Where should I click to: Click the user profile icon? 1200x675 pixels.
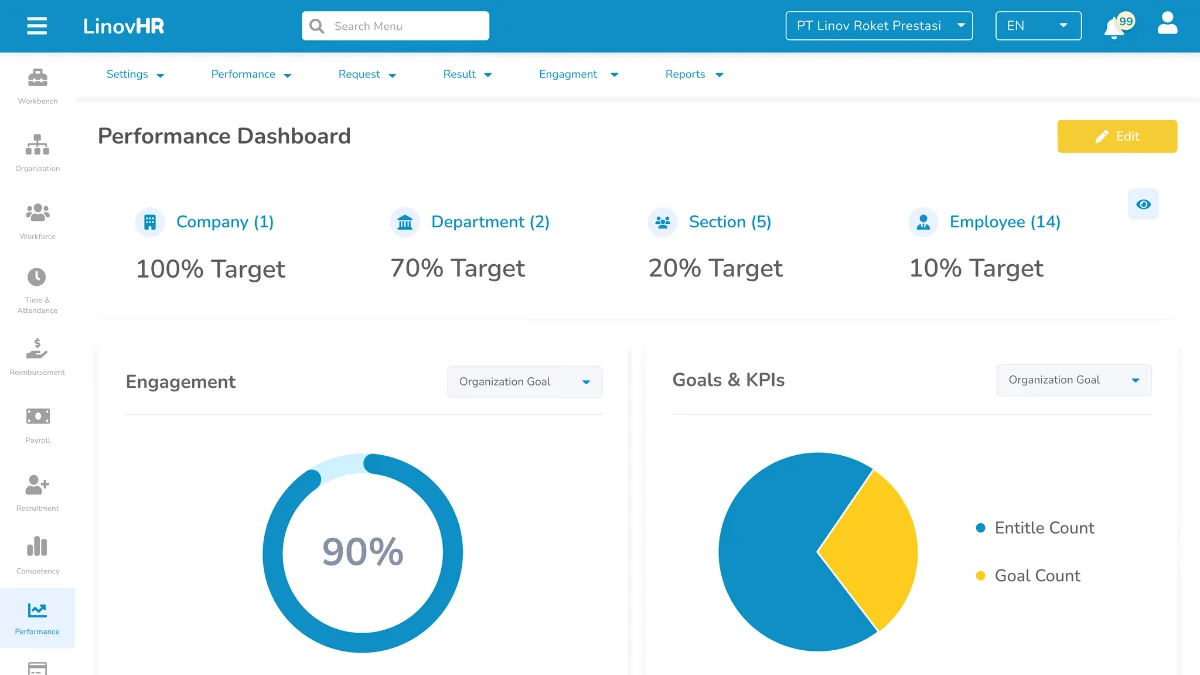pos(1167,22)
